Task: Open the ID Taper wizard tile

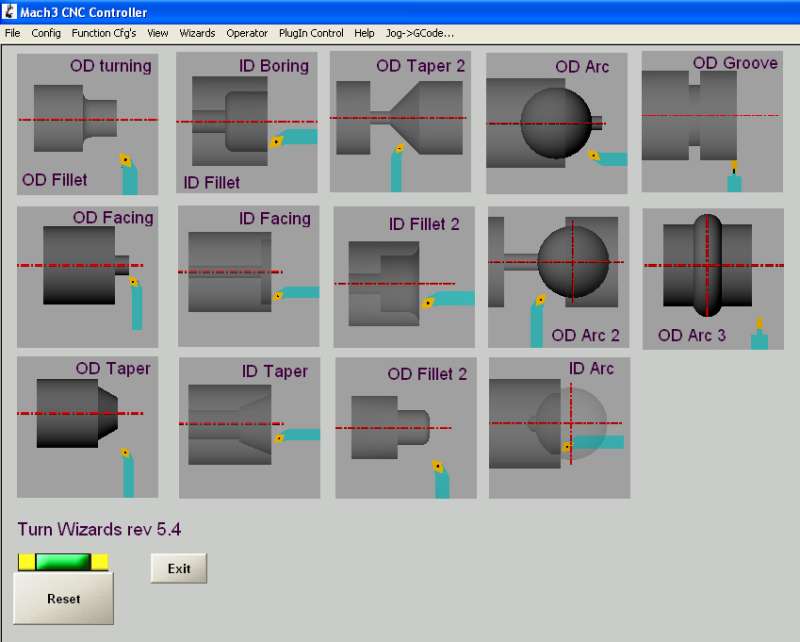Action: [x=249, y=428]
